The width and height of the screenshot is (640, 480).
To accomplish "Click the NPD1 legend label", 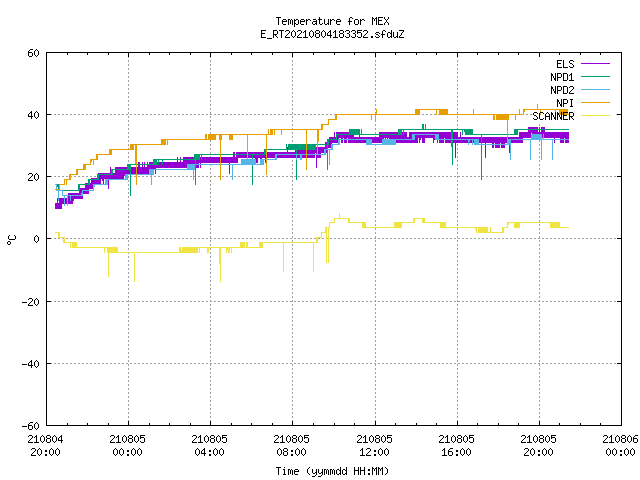I will (562, 77).
